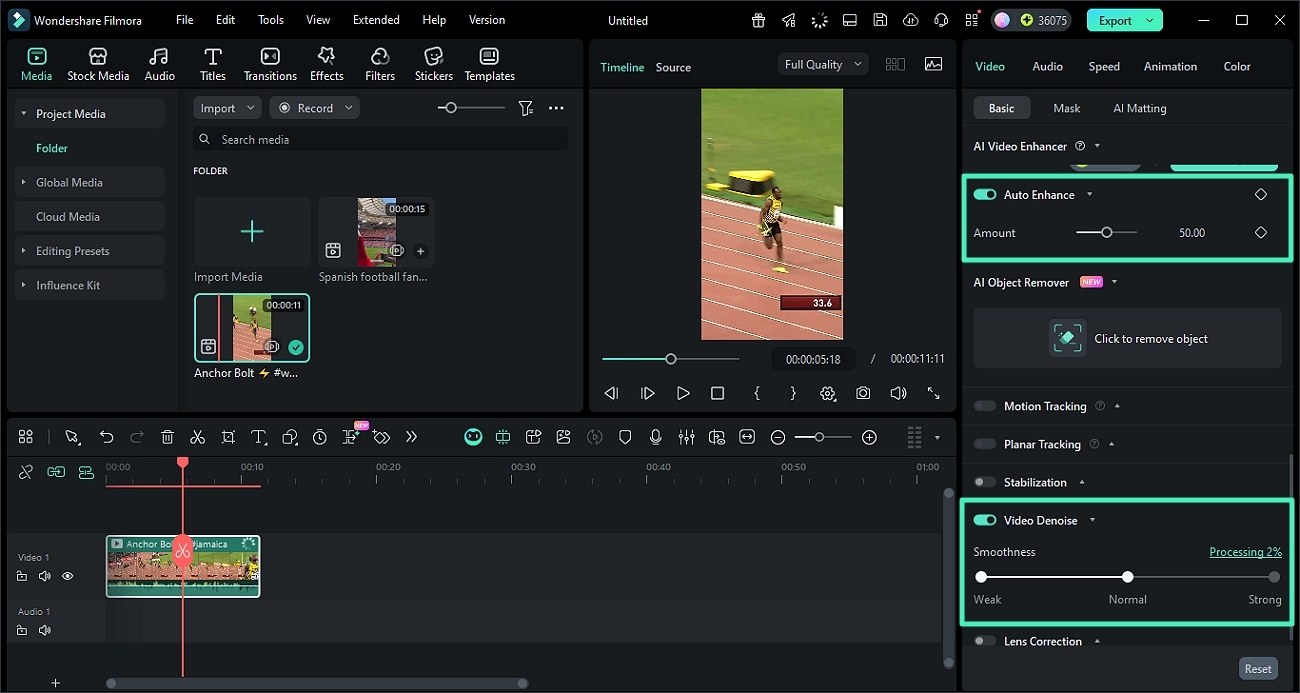Open the Extended menu

[x=376, y=20]
